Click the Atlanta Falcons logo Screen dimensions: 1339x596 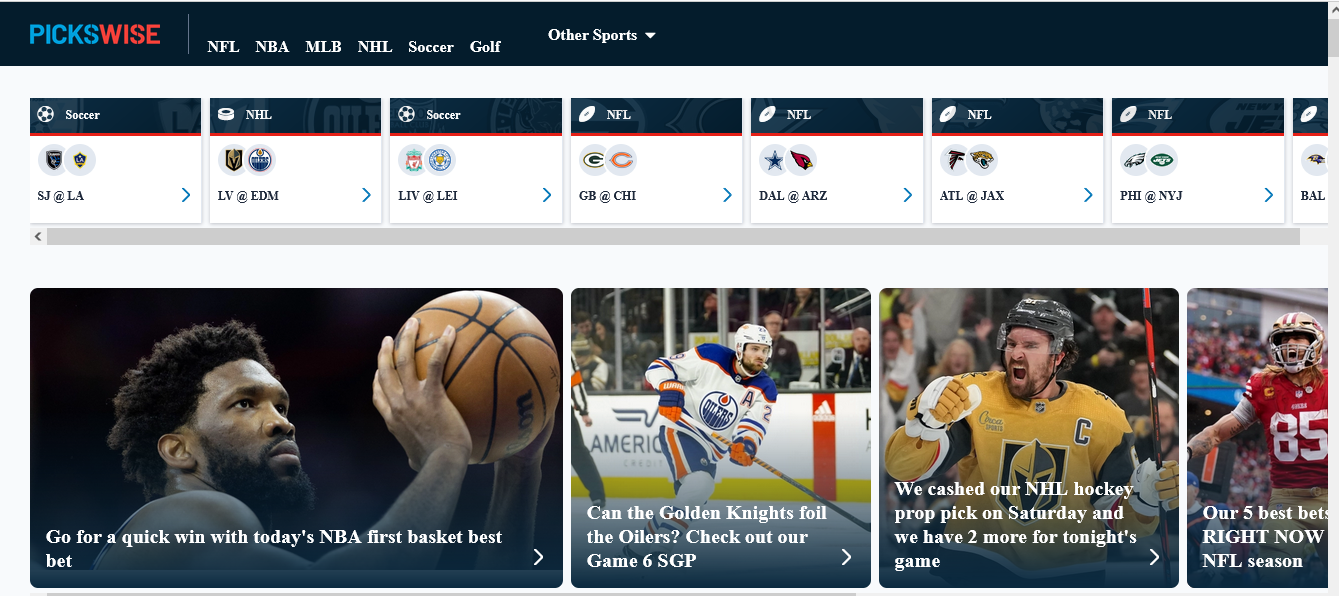[955, 160]
